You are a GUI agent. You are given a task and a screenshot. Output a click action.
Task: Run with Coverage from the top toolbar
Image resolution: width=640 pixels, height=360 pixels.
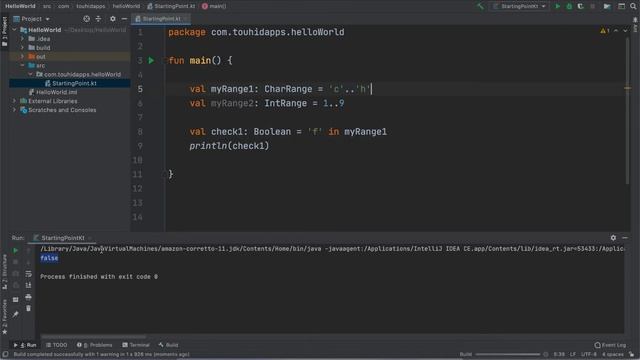click(x=580, y=6)
